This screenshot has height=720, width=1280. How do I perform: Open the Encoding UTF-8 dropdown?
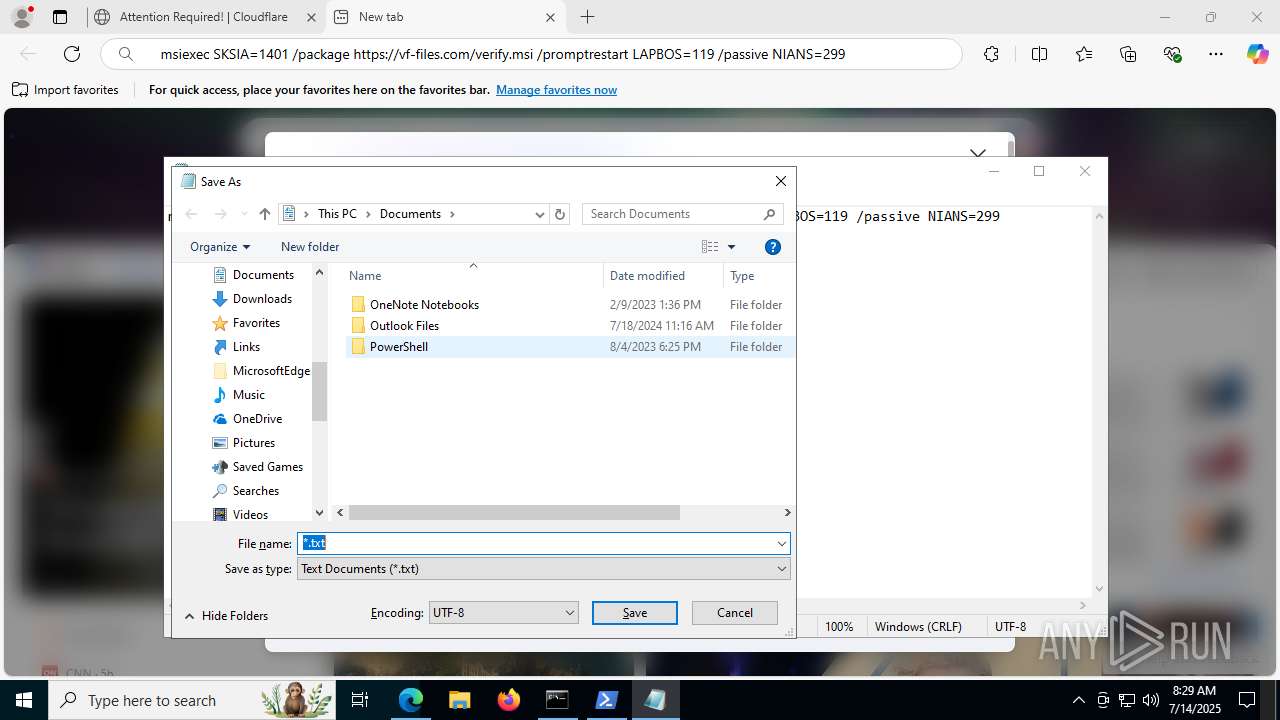[503, 612]
